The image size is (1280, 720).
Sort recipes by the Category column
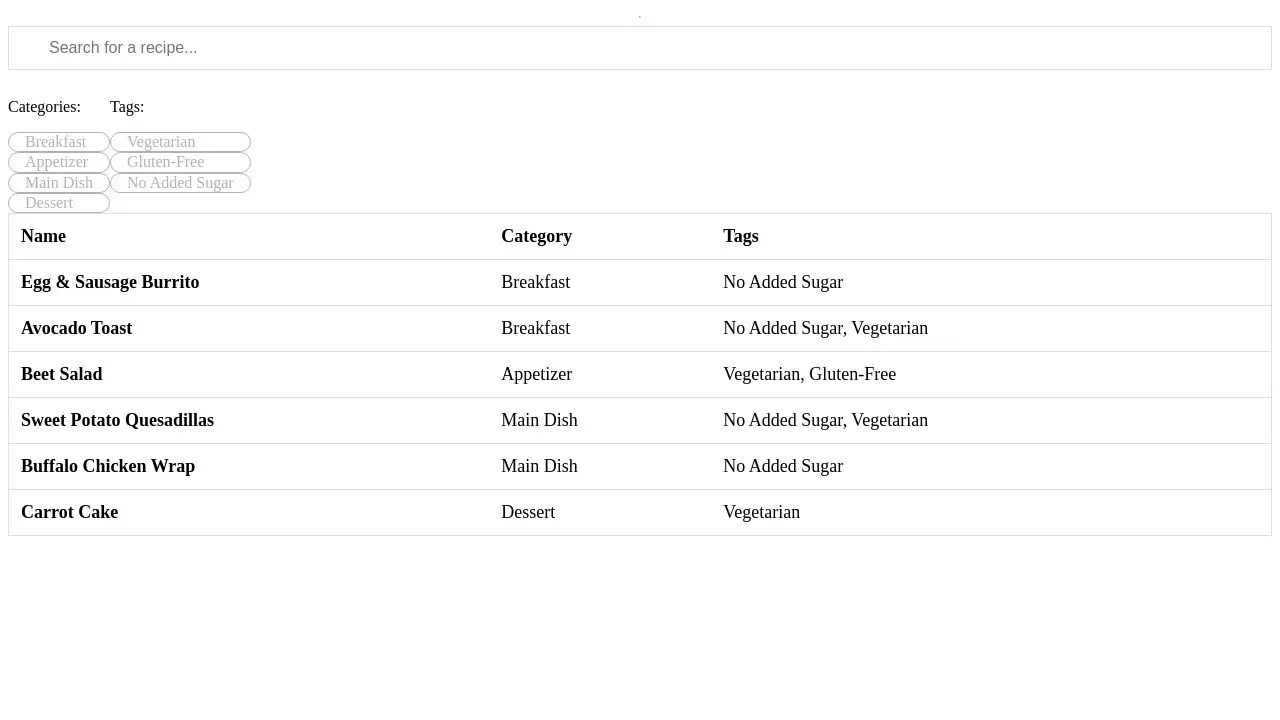[536, 236]
